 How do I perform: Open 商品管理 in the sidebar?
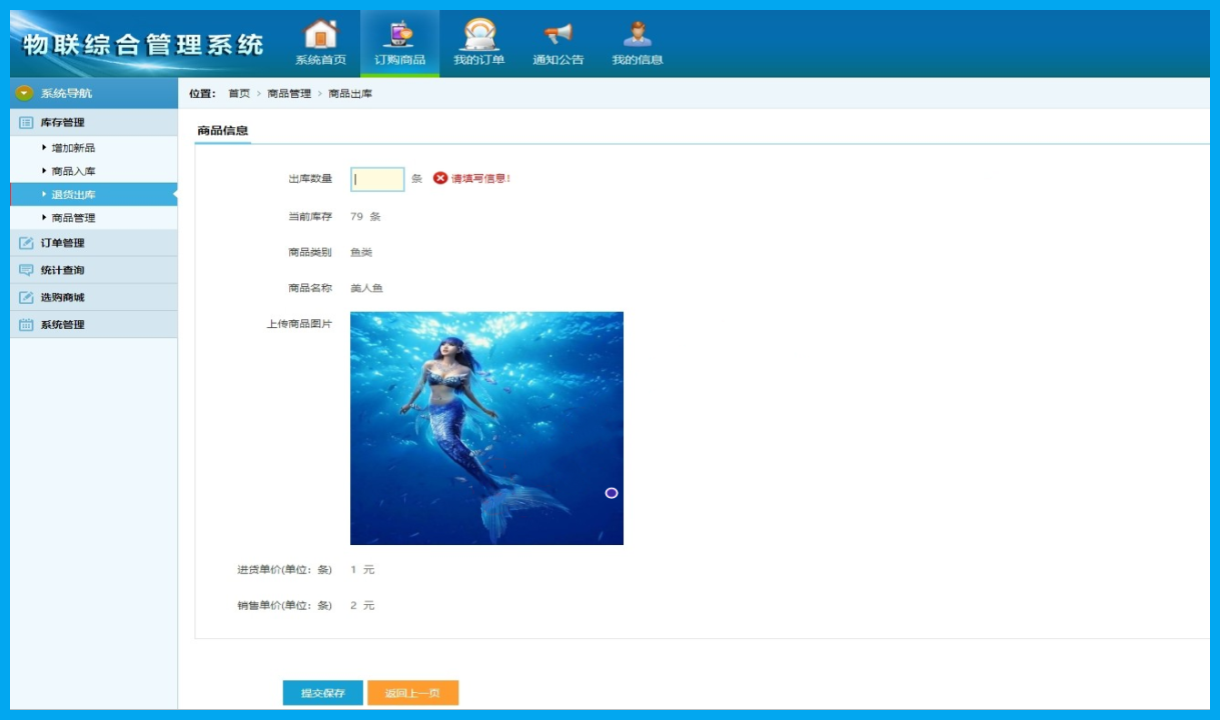pyautogui.click(x=73, y=217)
